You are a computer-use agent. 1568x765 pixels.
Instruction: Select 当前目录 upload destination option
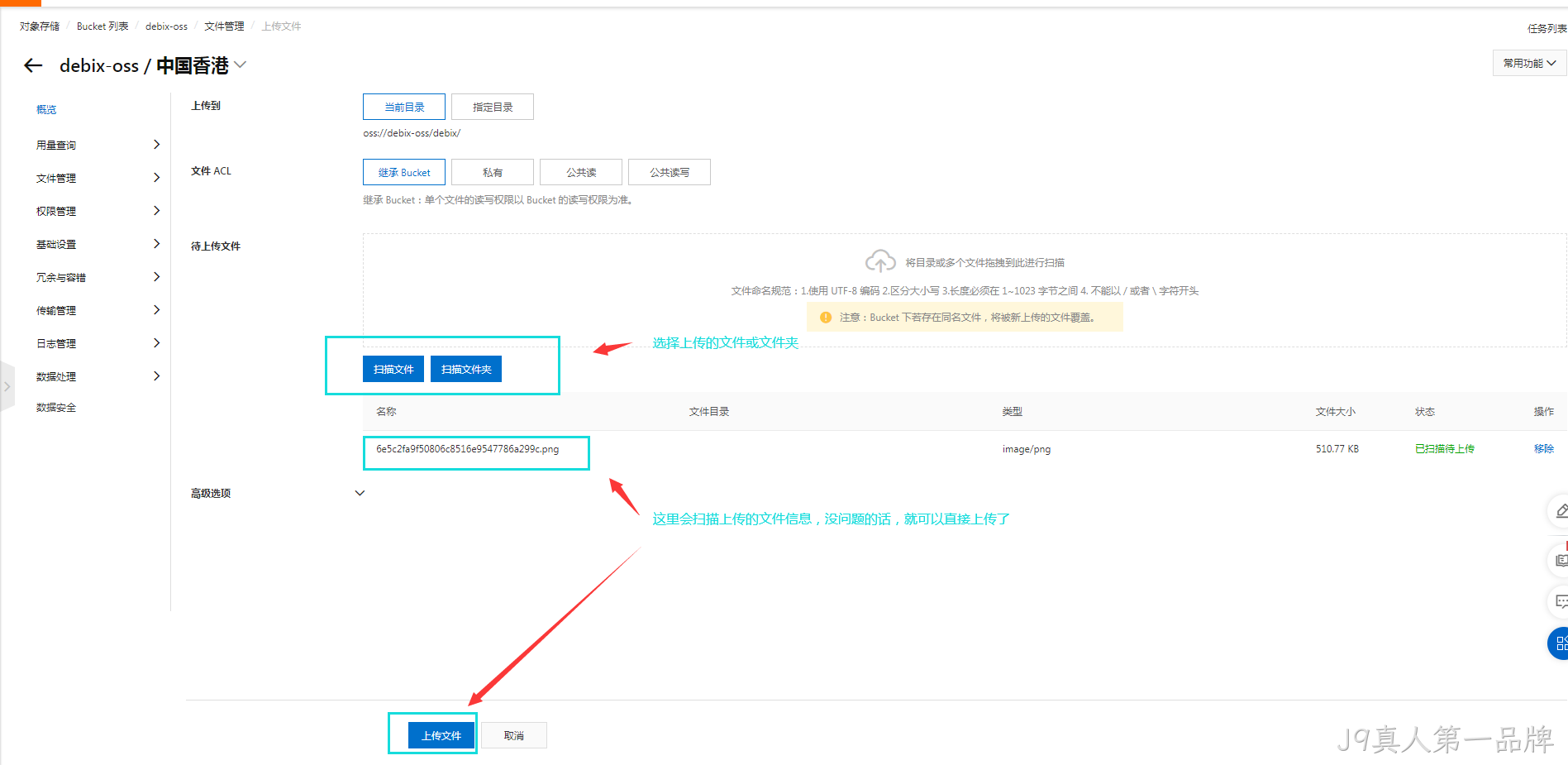click(404, 107)
